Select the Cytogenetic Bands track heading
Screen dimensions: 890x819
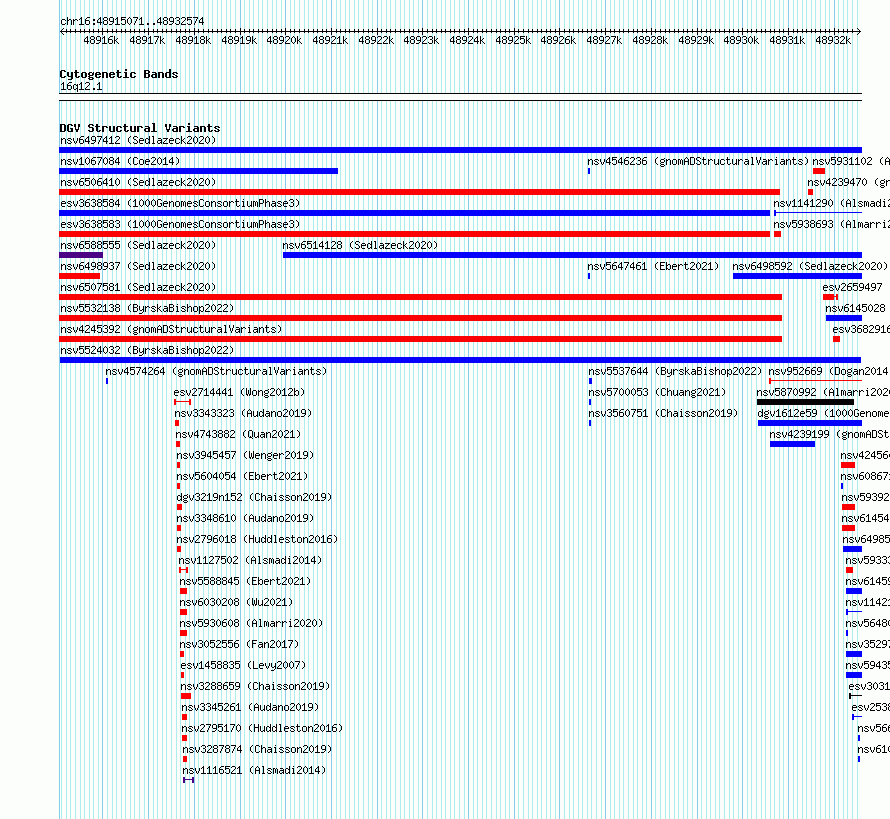[119, 74]
